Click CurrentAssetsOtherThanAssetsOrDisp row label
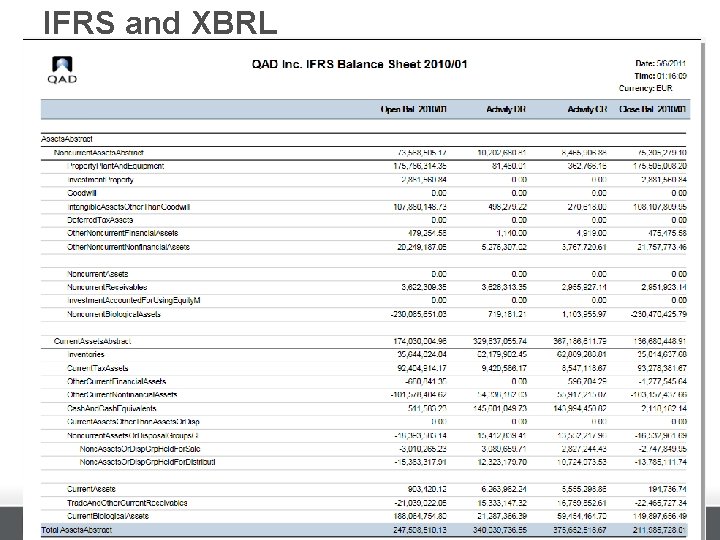 133,422
